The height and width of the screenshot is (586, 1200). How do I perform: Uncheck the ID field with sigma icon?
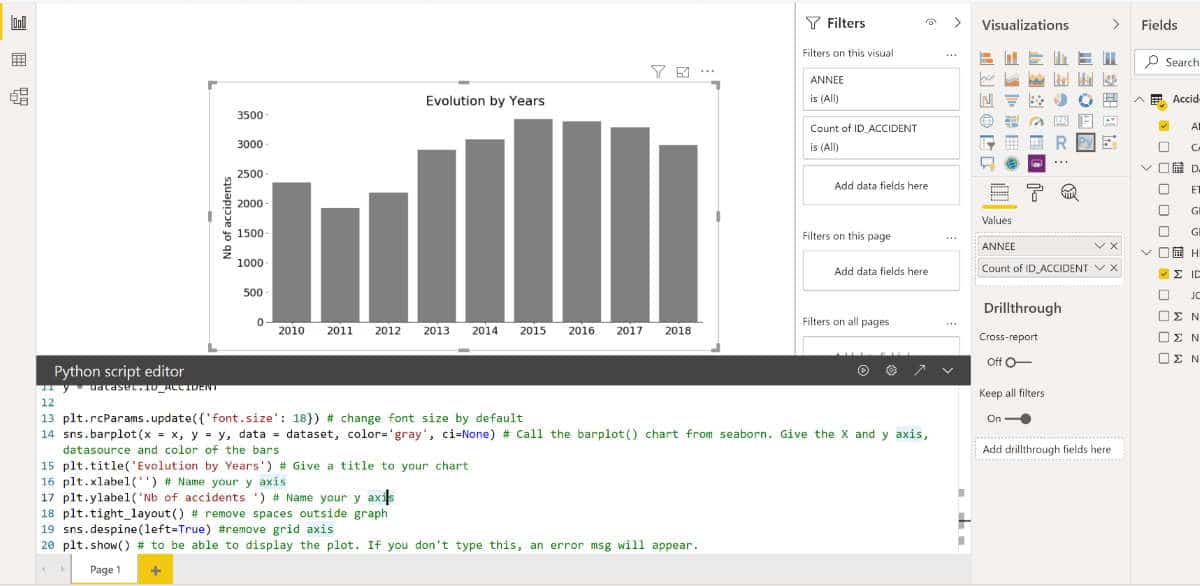(x=1163, y=273)
